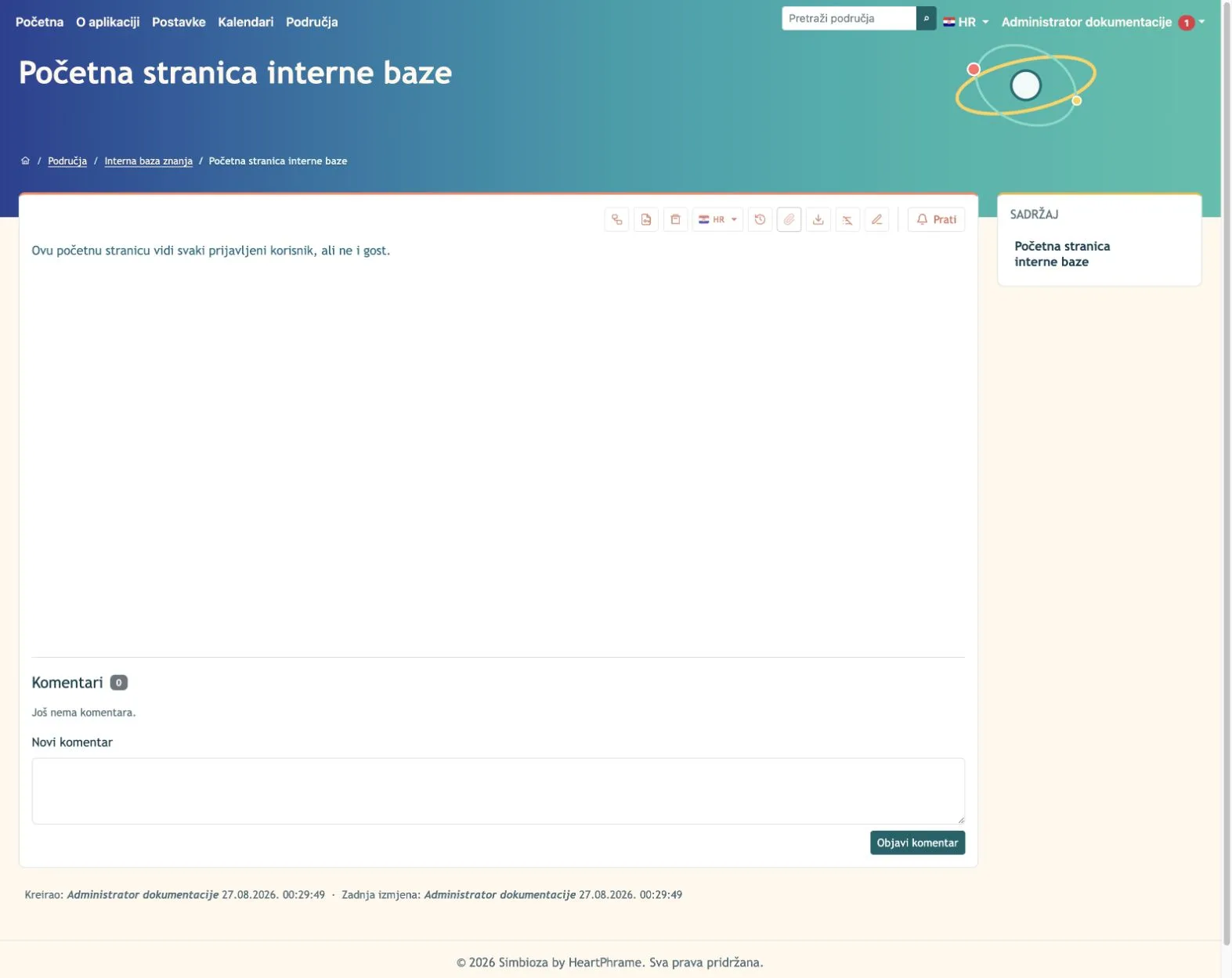Click the search magnifier button
This screenshot has width=1232, height=978.
click(x=926, y=18)
